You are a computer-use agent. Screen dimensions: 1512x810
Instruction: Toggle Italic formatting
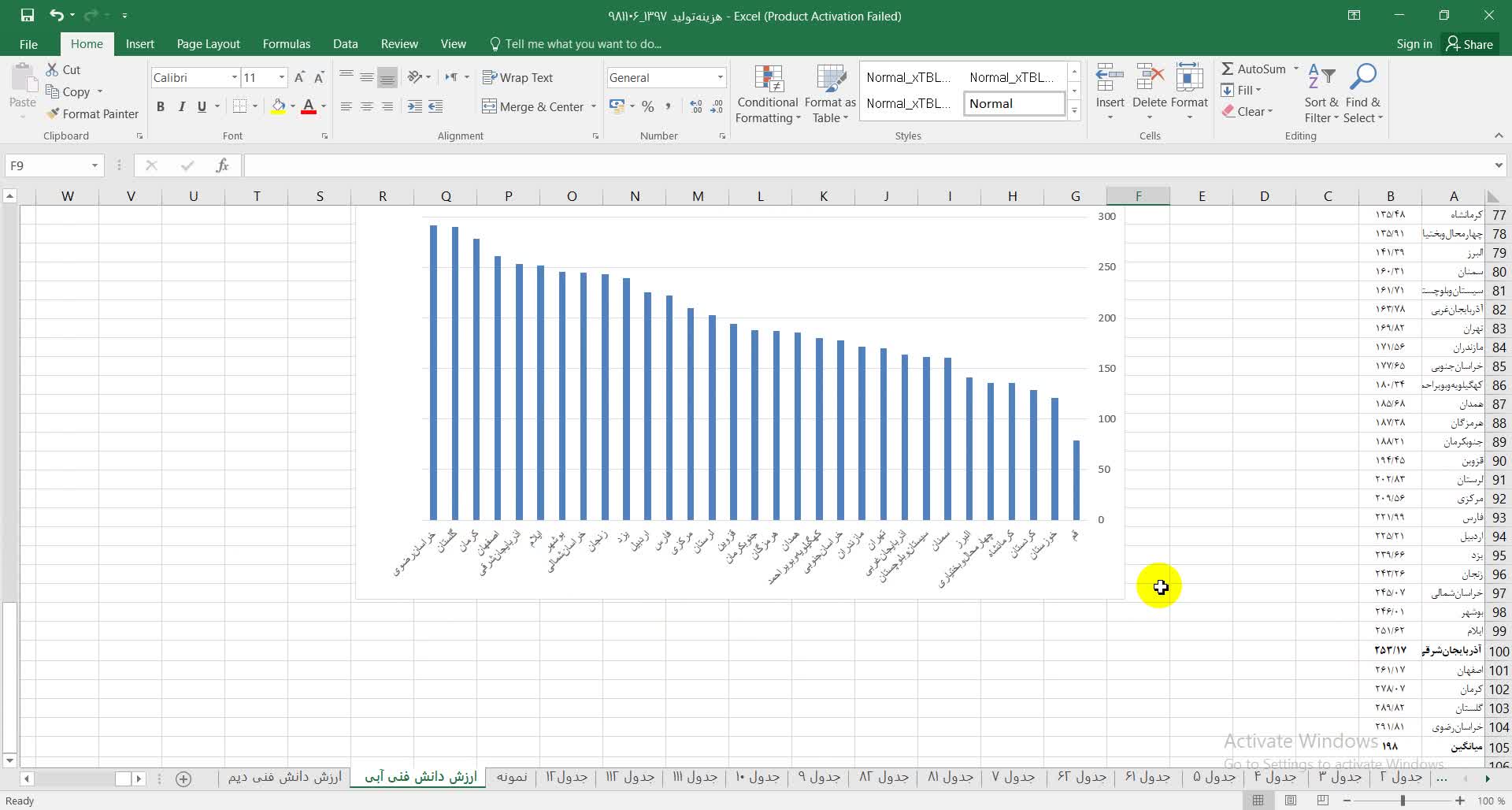click(181, 106)
